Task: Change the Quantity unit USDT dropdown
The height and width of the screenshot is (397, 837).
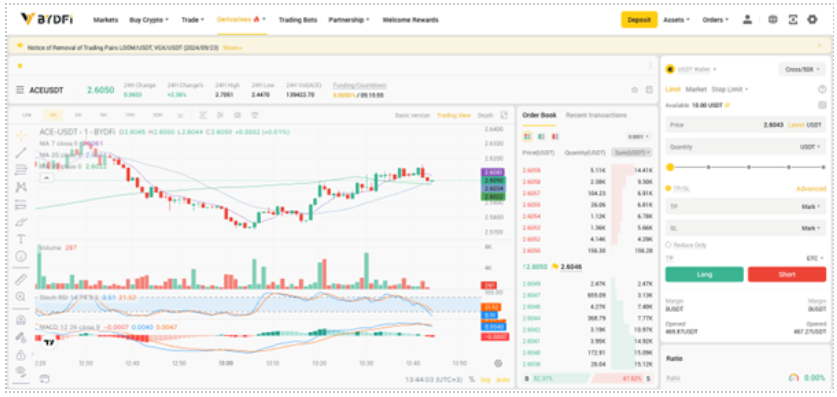Action: point(810,147)
